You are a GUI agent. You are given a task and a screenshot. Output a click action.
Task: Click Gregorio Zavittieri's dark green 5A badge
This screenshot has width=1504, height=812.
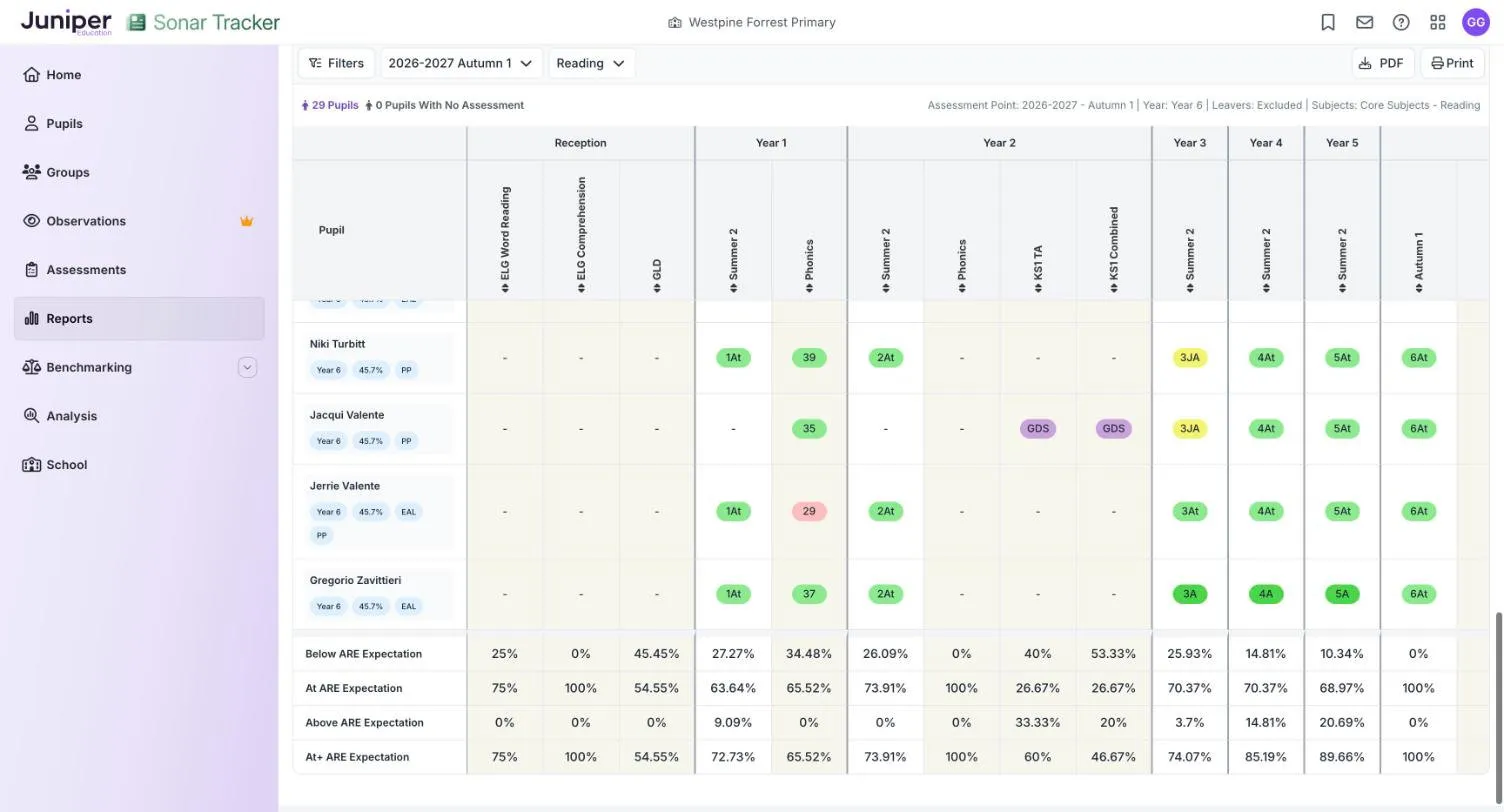click(x=1342, y=594)
